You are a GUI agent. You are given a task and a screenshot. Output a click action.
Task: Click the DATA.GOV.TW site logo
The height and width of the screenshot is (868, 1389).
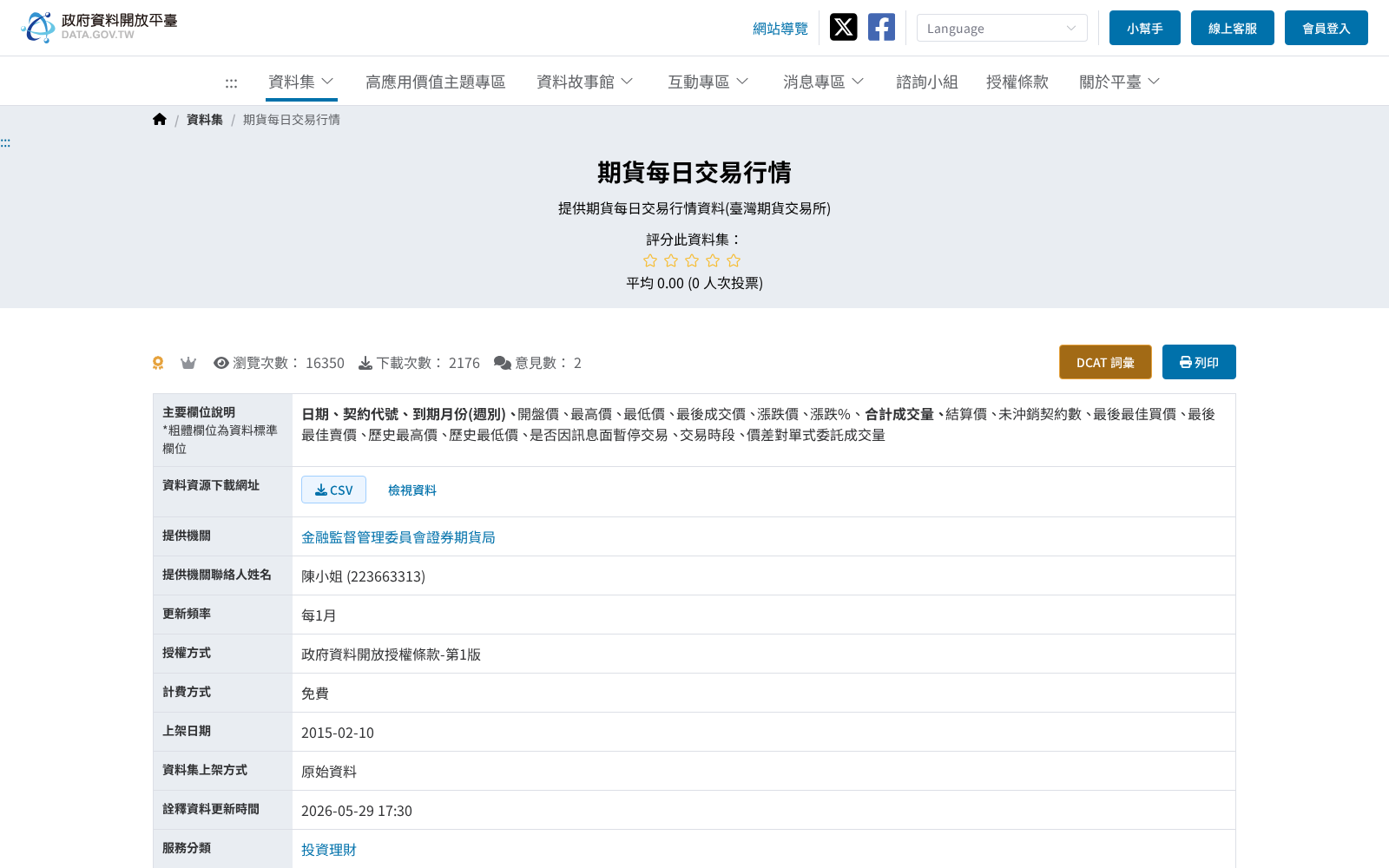[x=99, y=27]
